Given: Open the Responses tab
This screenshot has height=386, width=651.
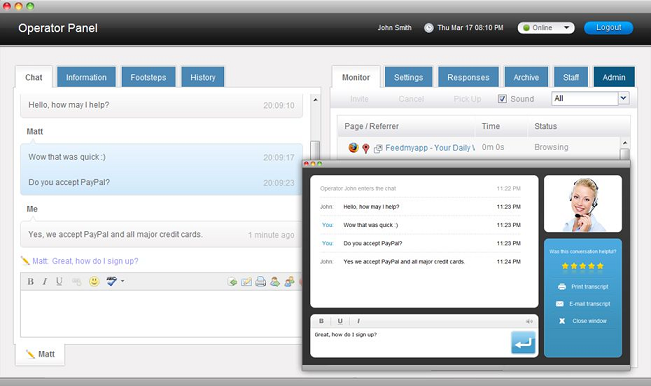Looking at the screenshot, I should [x=468, y=77].
